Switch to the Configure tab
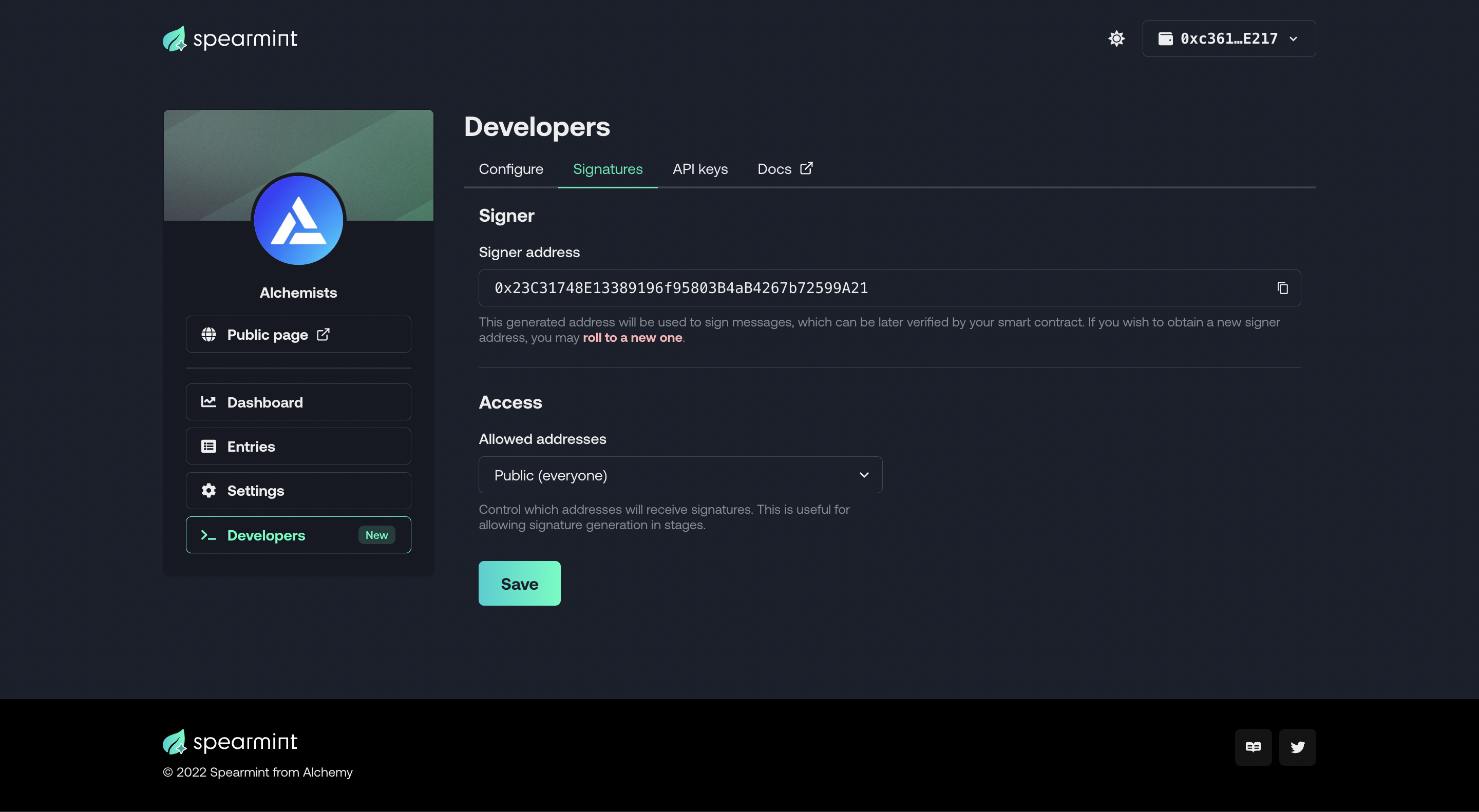Image resolution: width=1479 pixels, height=812 pixels. pyautogui.click(x=511, y=169)
